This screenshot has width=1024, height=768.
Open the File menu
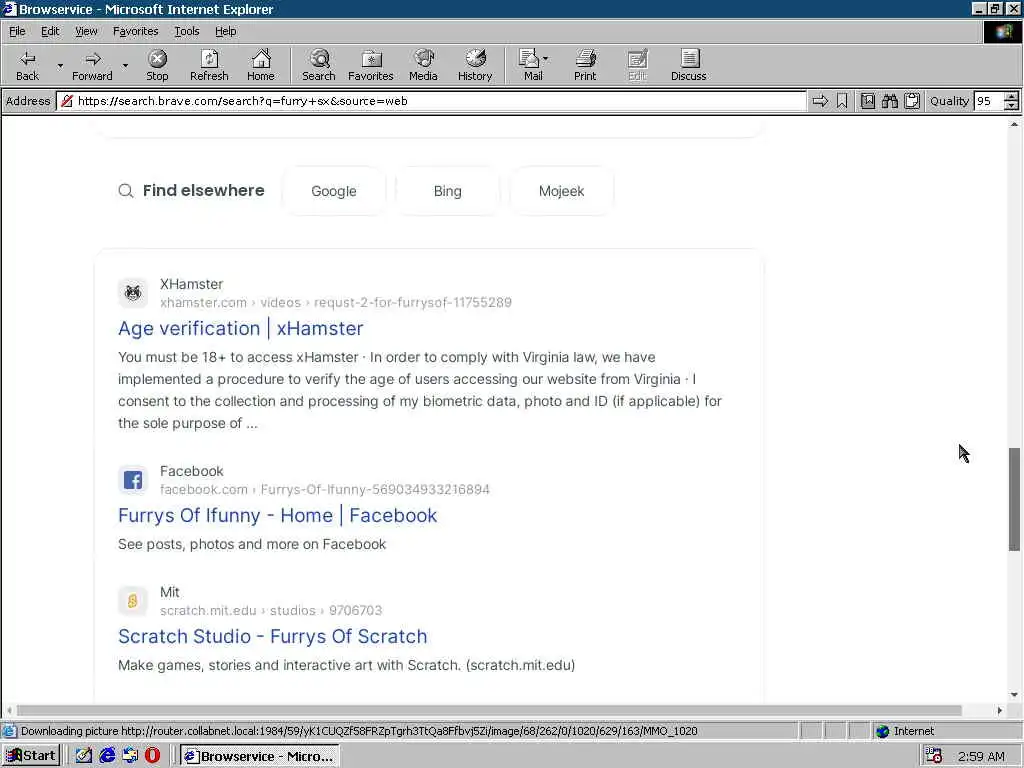pos(17,31)
